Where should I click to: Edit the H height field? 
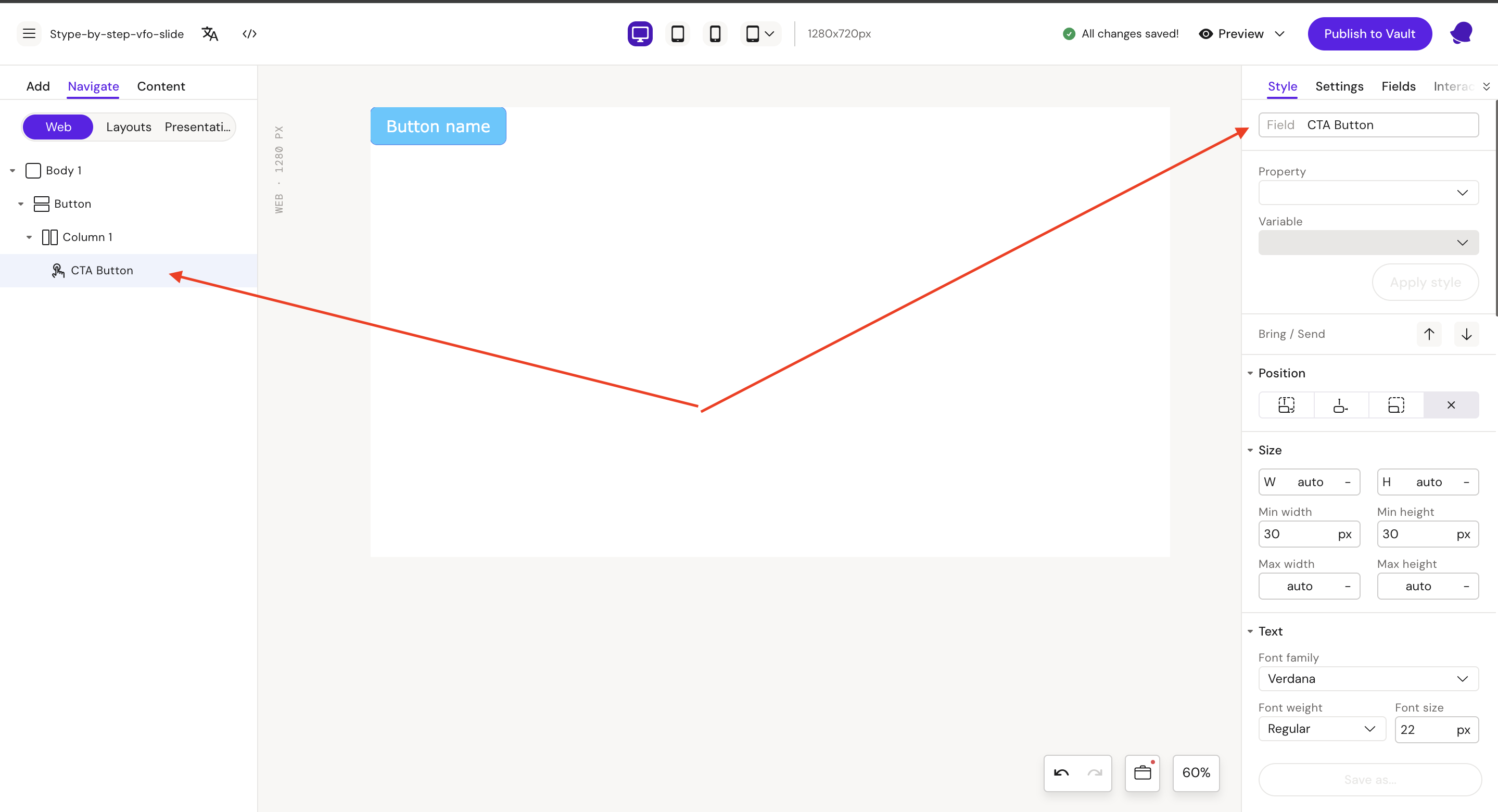click(x=1428, y=481)
